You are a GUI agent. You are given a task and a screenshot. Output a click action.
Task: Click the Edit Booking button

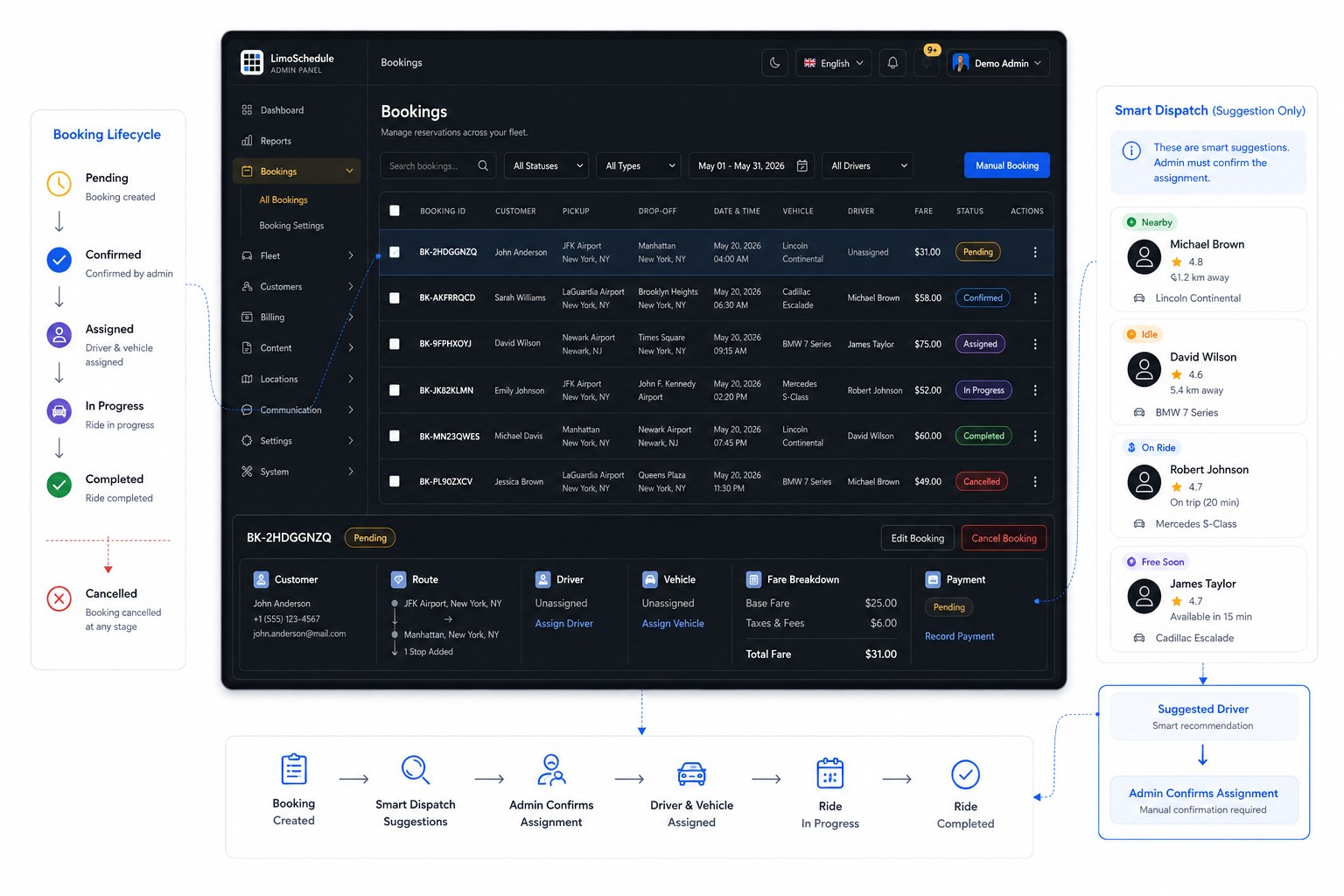[917, 538]
